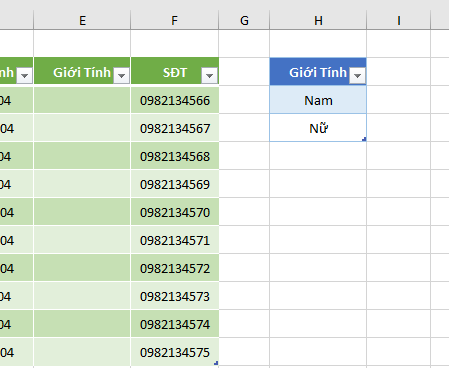449x368 pixels.
Task: Select cell with 0982134573
Action: tap(175, 296)
